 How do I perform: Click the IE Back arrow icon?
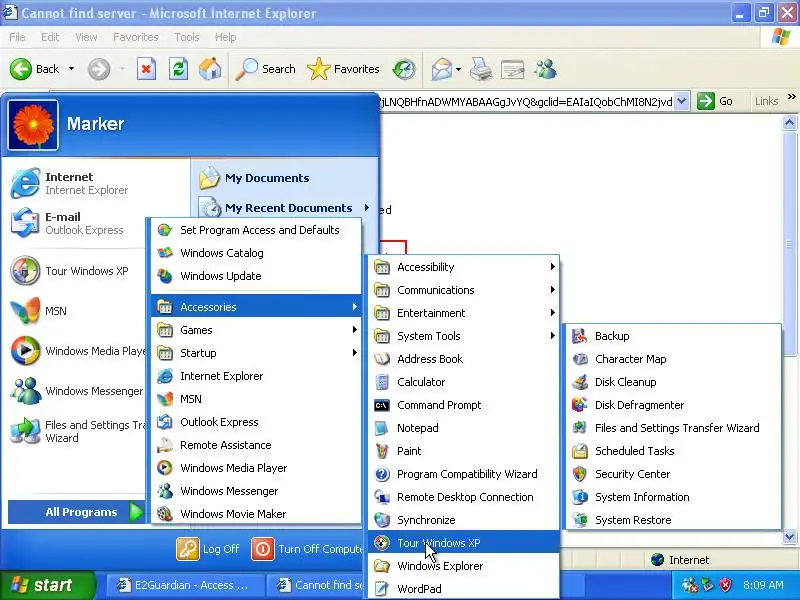pyautogui.click(x=21, y=69)
